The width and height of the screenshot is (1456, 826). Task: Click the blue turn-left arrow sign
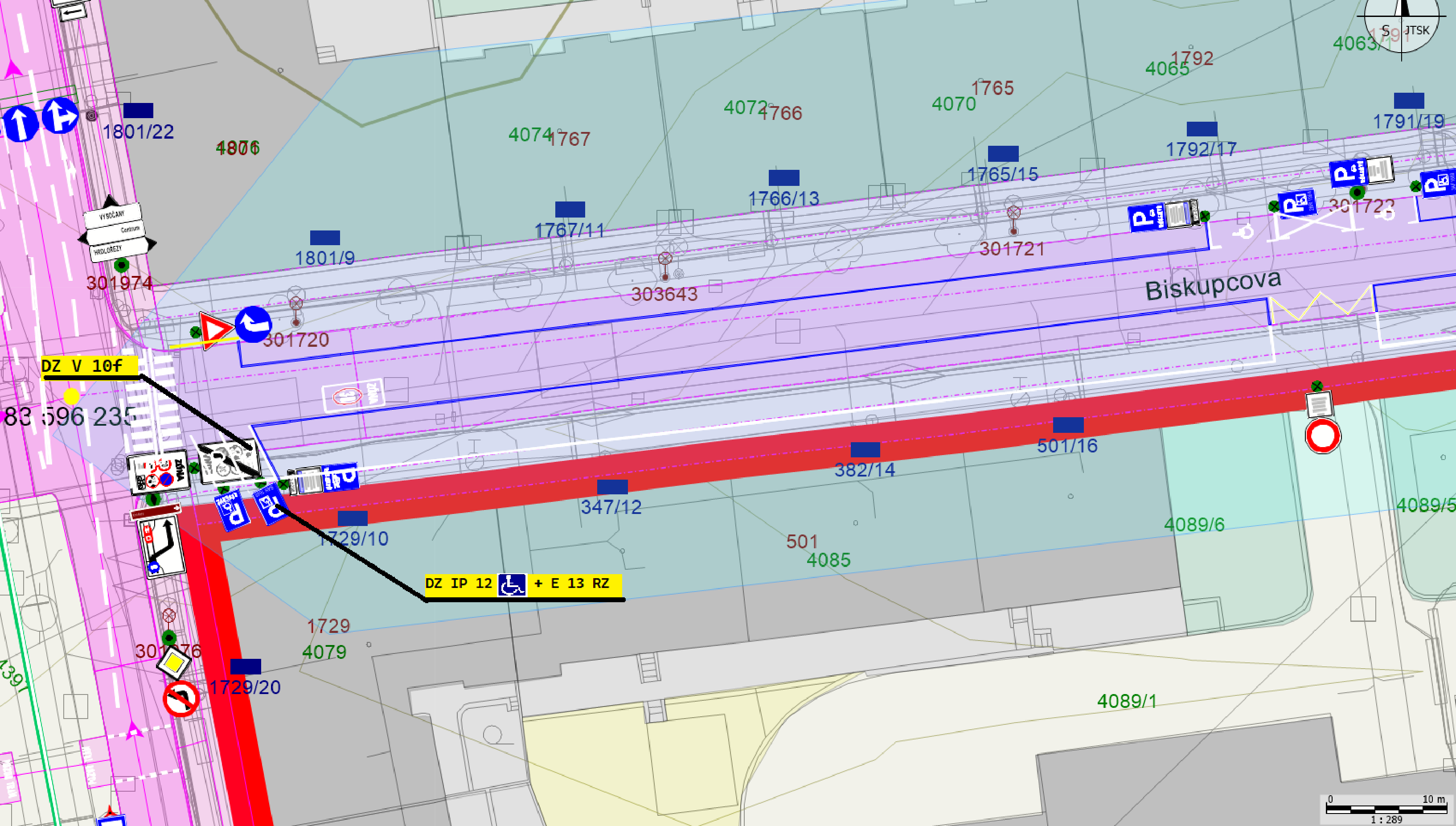click(253, 324)
